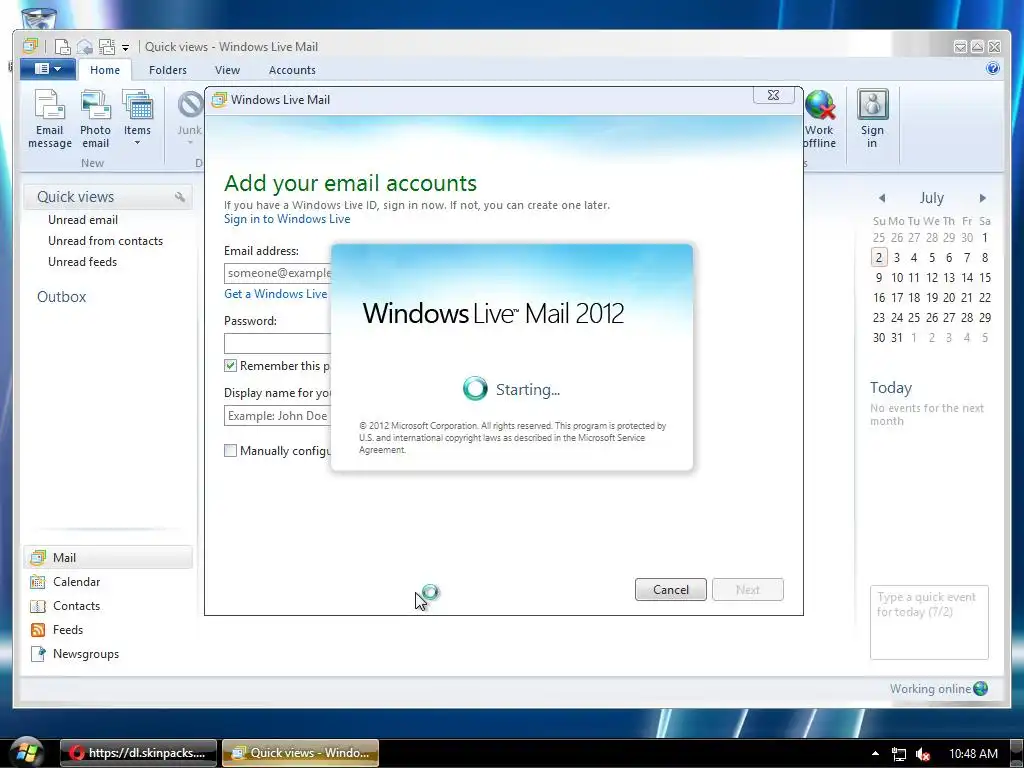Check Manually configure server settings checkbox
Image resolution: width=1024 pixels, height=768 pixels.
pyautogui.click(x=231, y=451)
